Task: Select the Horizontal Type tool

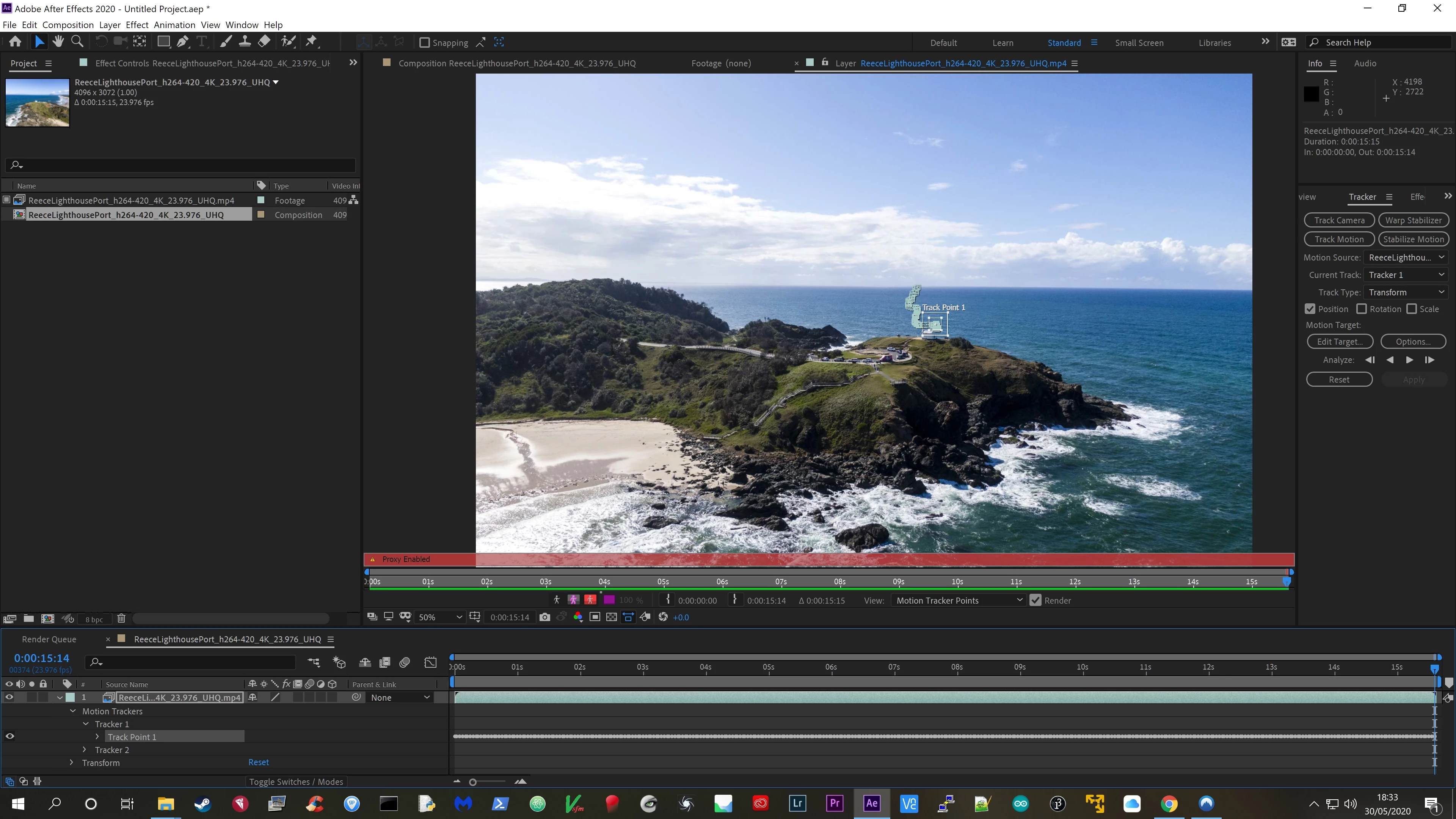Action: click(201, 41)
